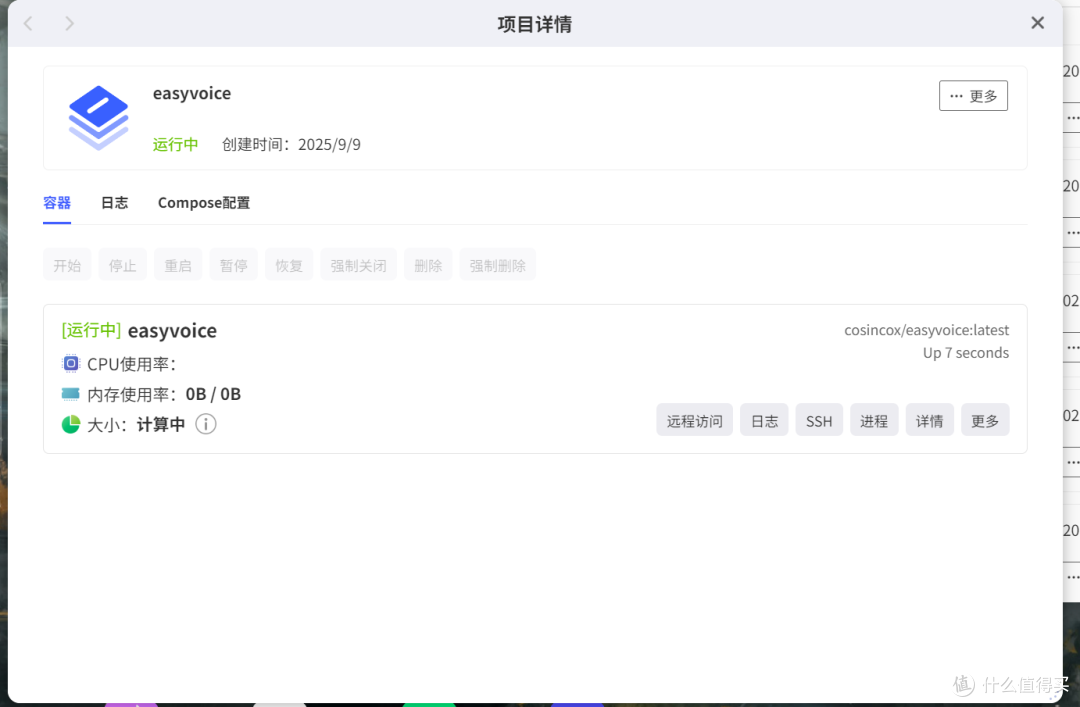Viewport: 1080px width, 707px height.
Task: Click the info icon beside 计算中
Action: (x=205, y=424)
